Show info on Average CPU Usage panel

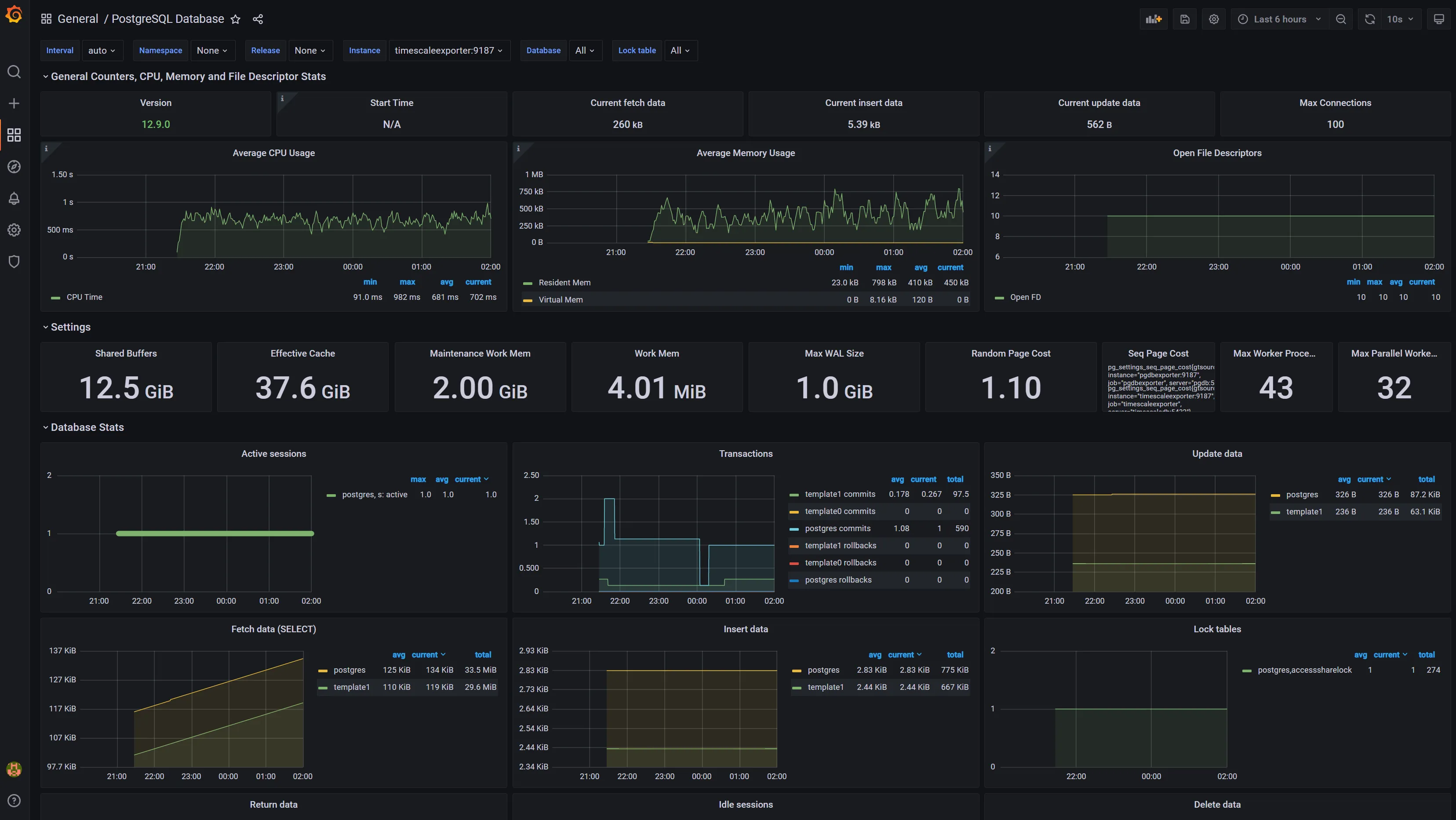click(46, 149)
